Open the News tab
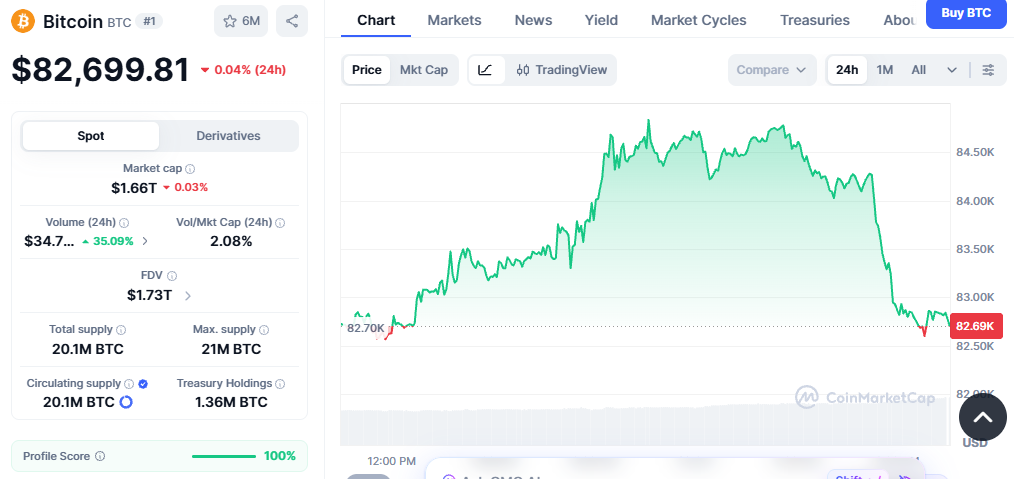The height and width of the screenshot is (479, 1014). [534, 20]
